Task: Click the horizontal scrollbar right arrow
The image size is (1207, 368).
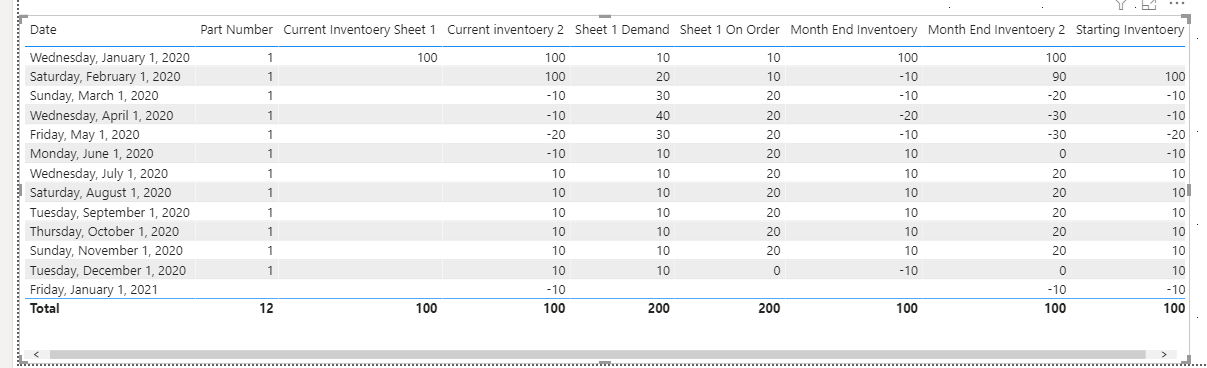Action: click(x=1164, y=354)
